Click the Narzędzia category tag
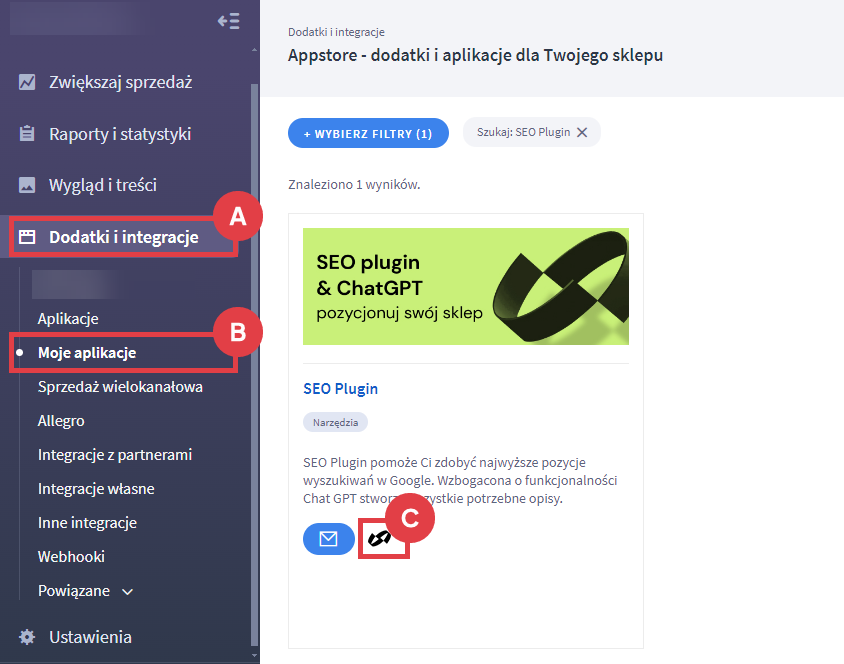 coord(335,422)
